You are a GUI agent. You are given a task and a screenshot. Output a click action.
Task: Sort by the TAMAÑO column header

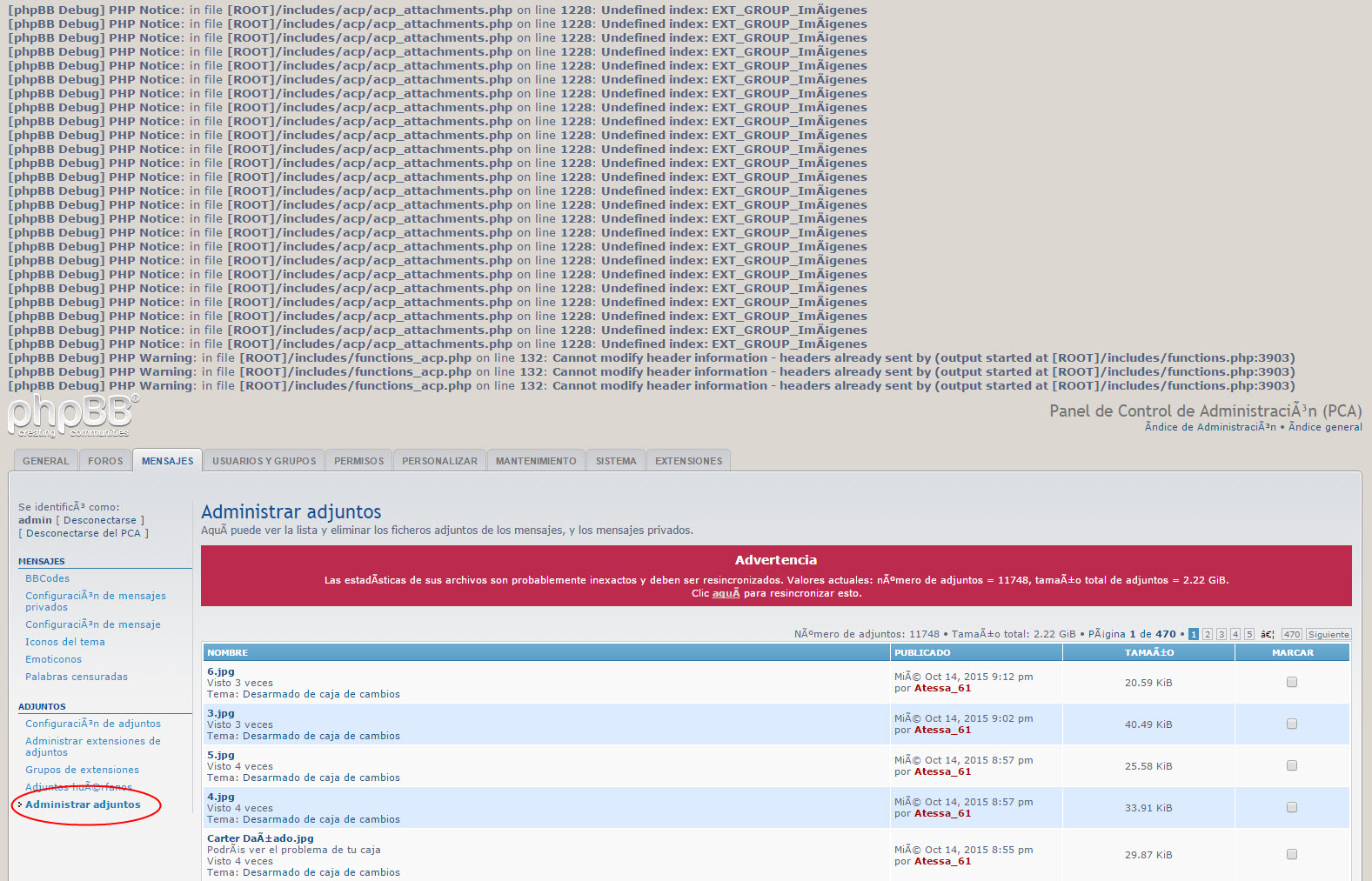[x=1148, y=652]
